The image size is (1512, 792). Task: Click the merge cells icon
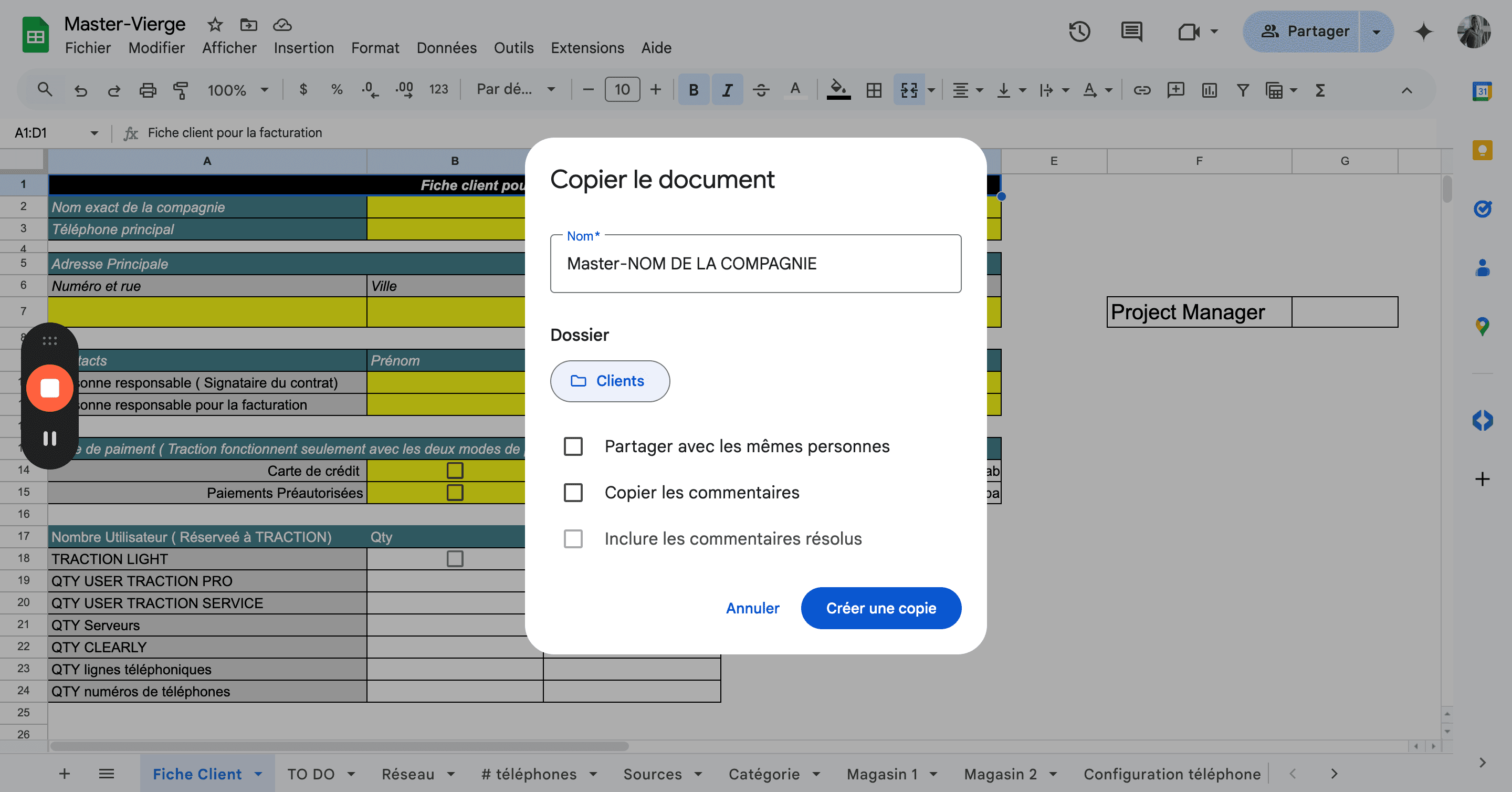(x=909, y=90)
